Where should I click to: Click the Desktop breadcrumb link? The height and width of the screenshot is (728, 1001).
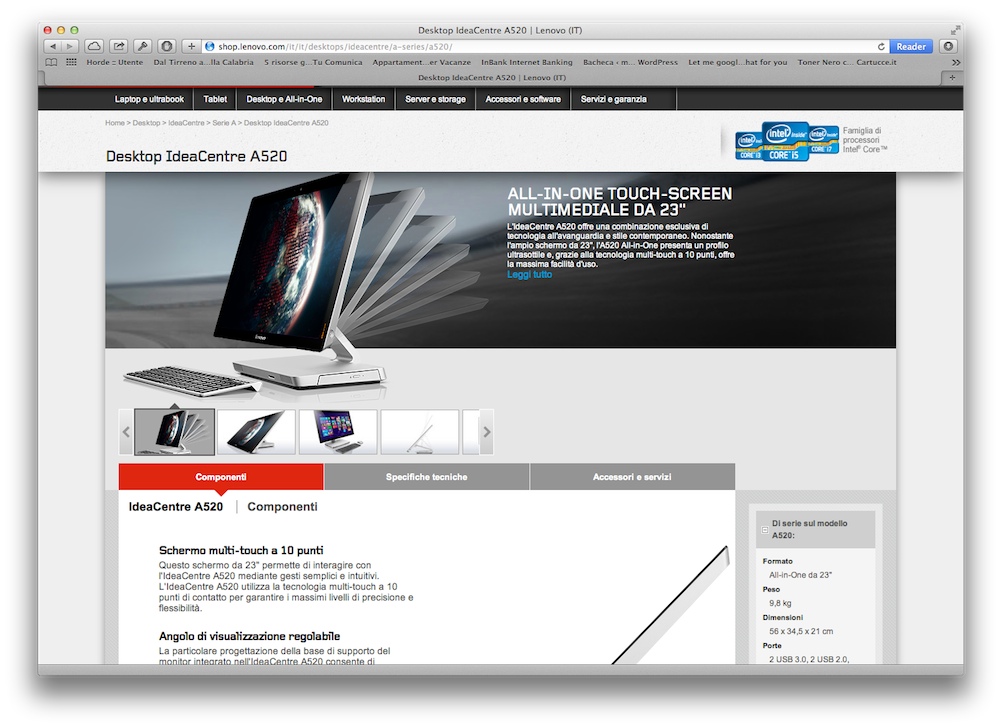(146, 123)
